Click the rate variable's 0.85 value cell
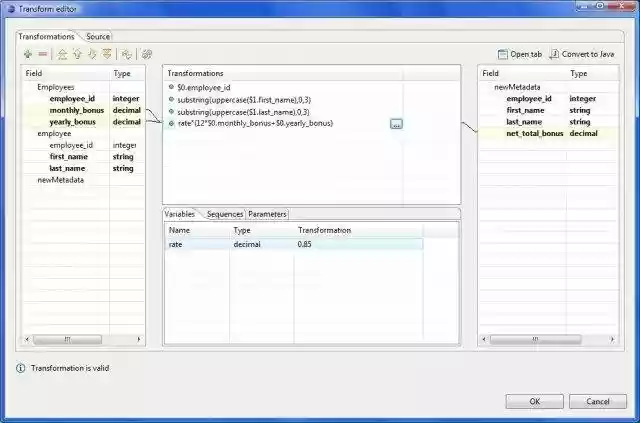Image resolution: width=640 pixels, height=423 pixels. (305, 244)
